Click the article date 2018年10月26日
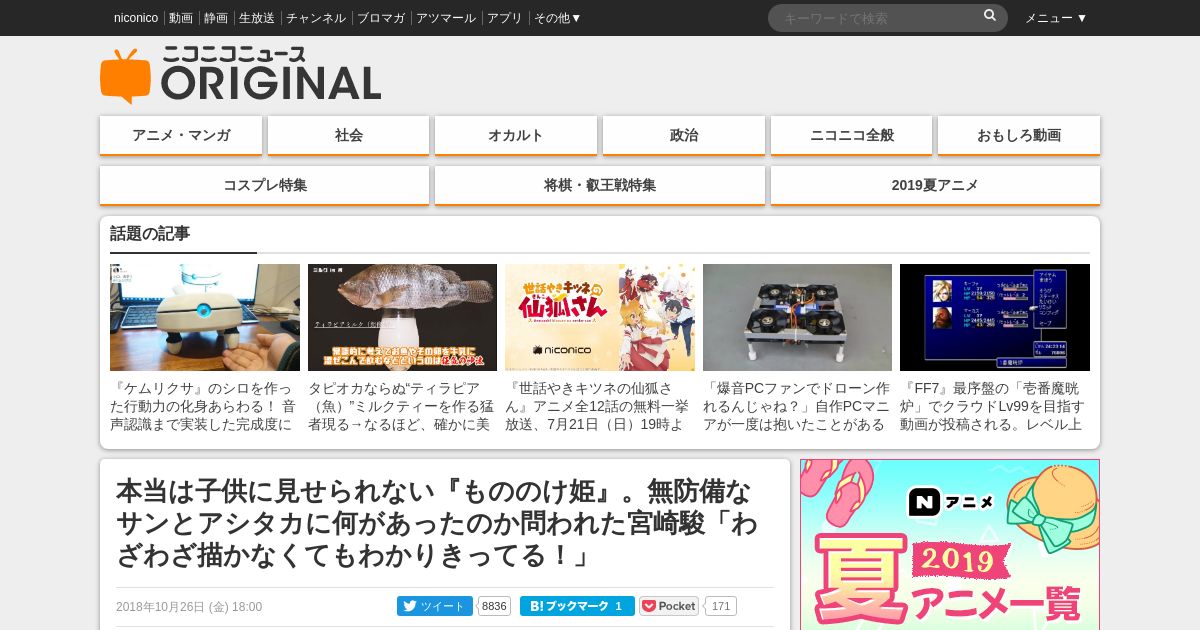Screen dimensions: 1200x630 [189, 607]
